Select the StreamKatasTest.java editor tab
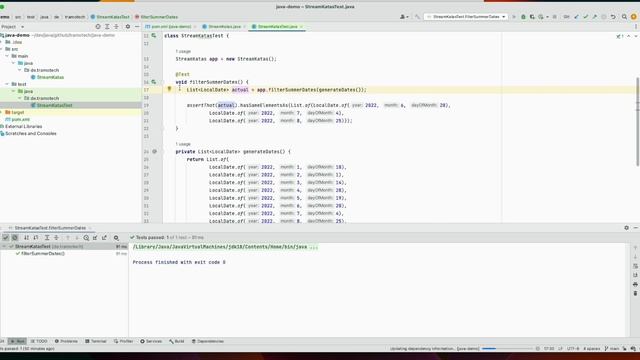 tap(277, 27)
